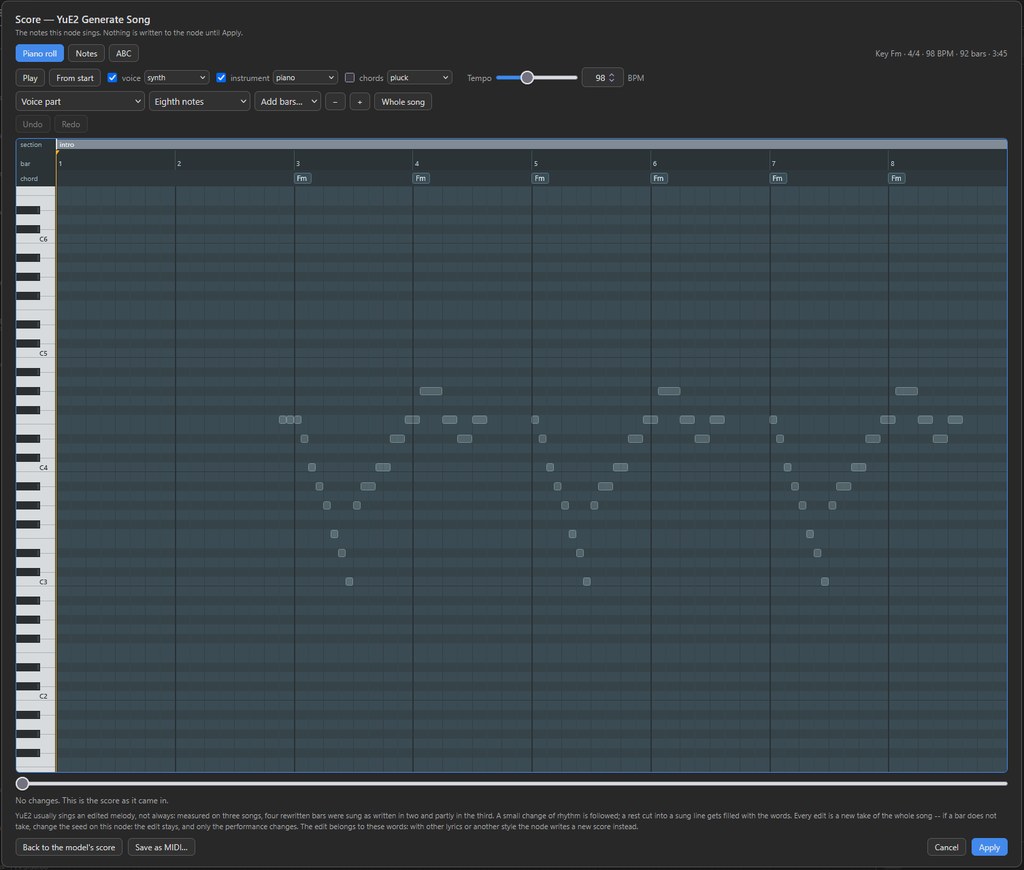Viewport: 1024px width, 870px height.
Task: Select the highest note in bar 6
Action: click(669, 391)
